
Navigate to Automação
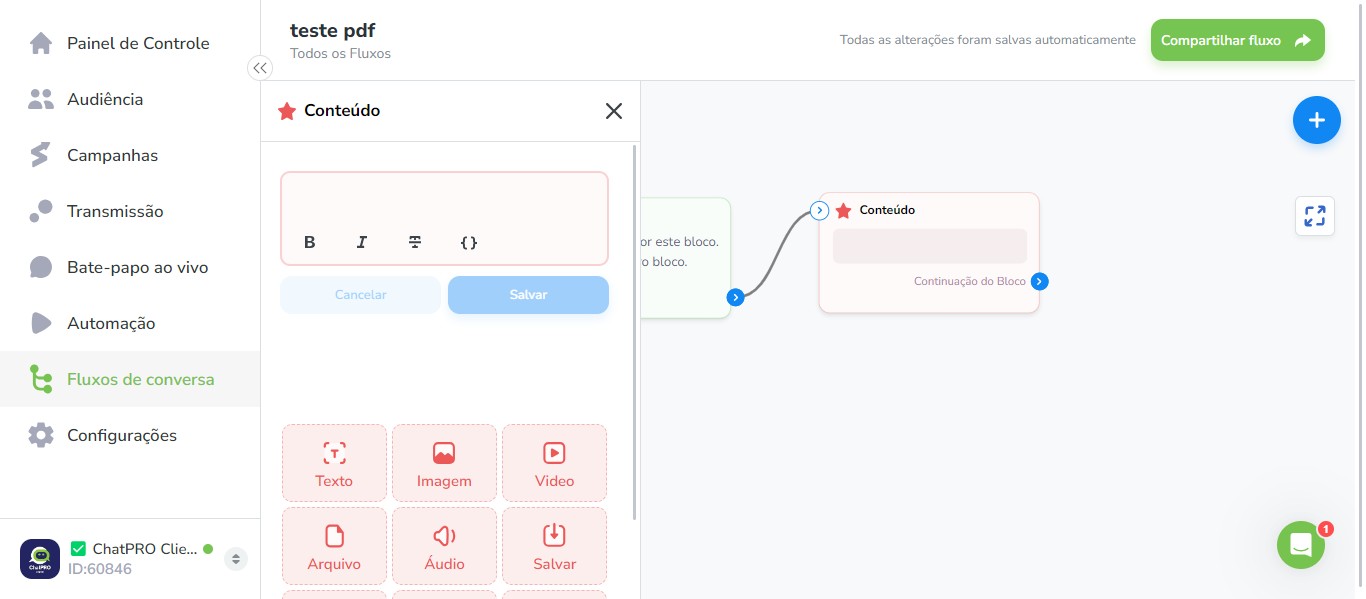[x=130, y=323]
